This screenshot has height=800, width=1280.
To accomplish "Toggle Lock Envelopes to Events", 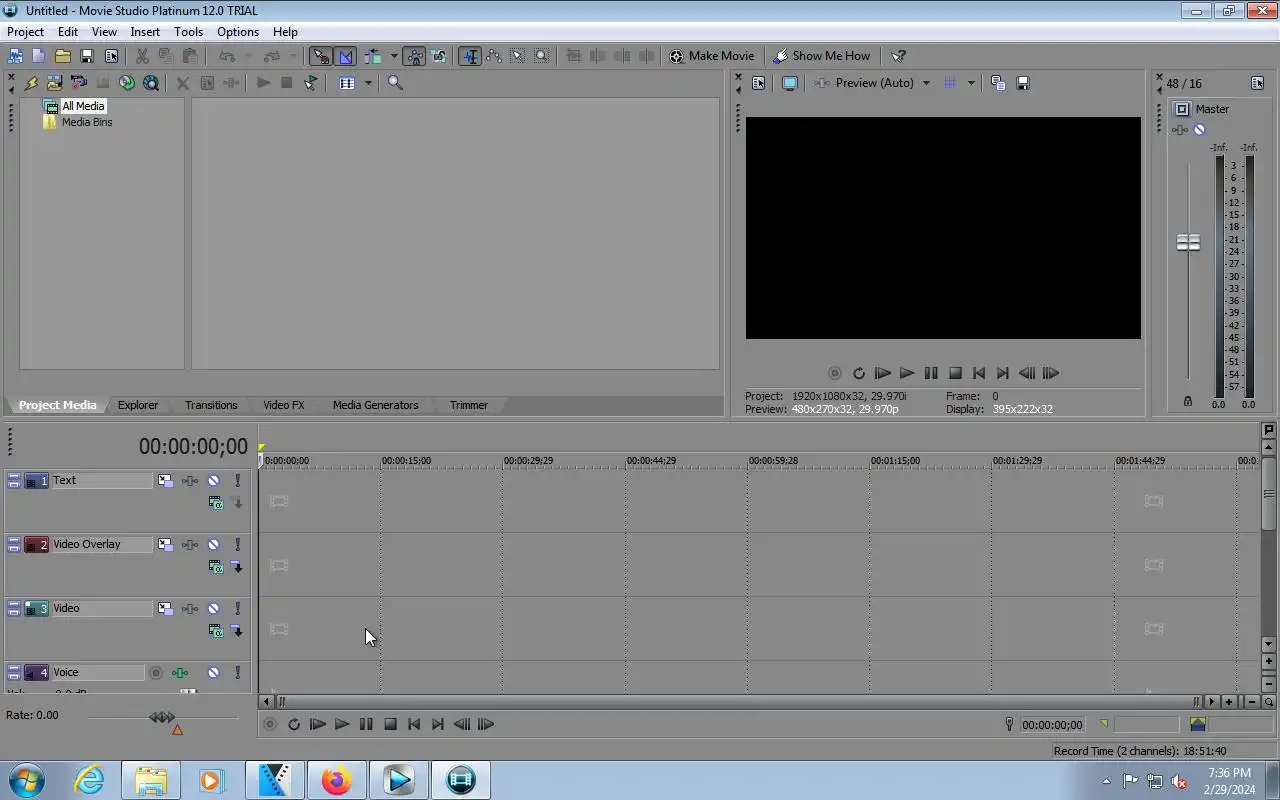I will [x=415, y=56].
